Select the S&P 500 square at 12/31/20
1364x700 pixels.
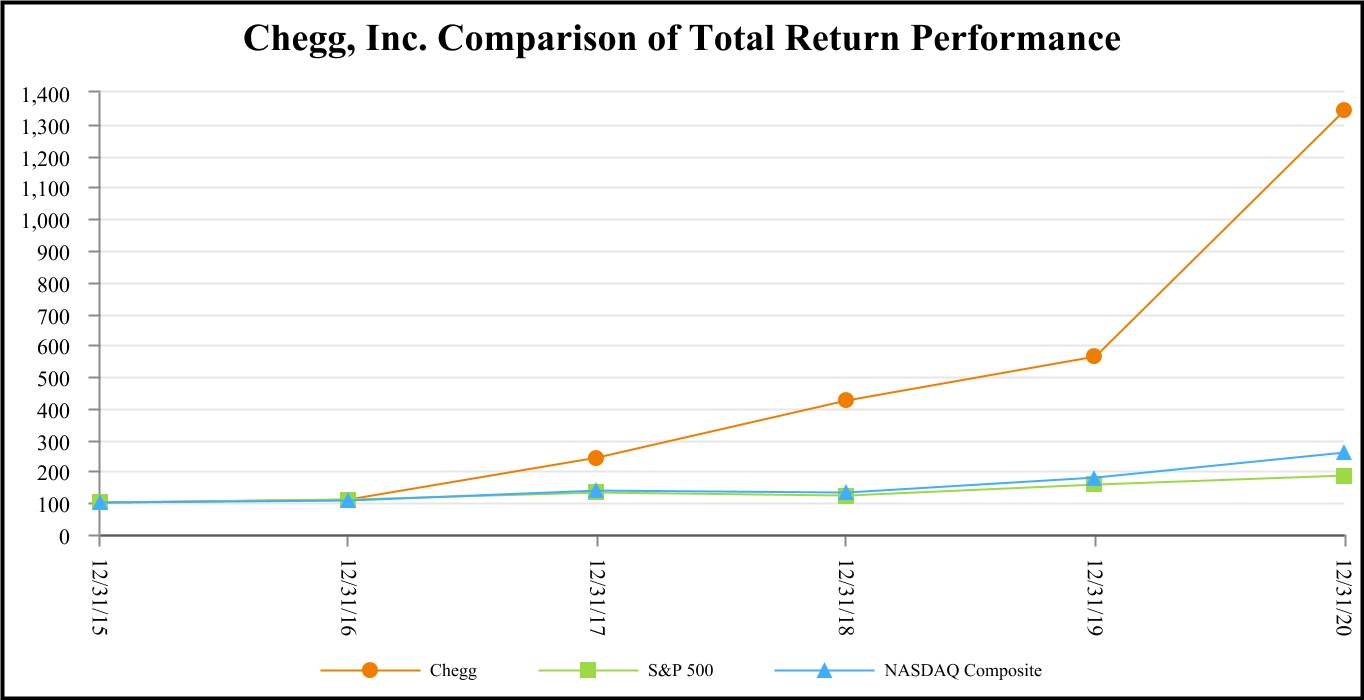click(x=1343, y=476)
